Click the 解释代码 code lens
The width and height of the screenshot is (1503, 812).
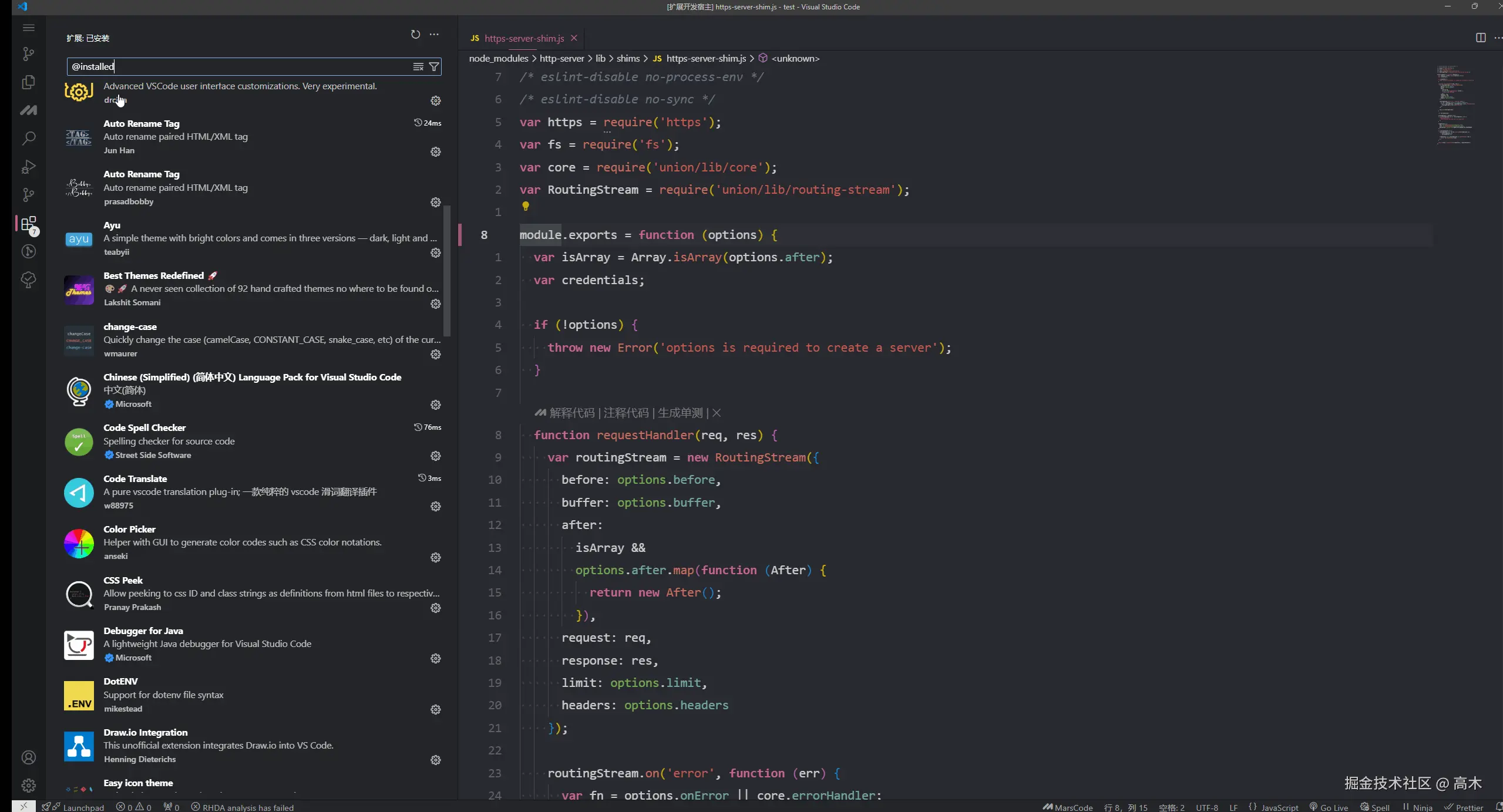pyautogui.click(x=572, y=413)
